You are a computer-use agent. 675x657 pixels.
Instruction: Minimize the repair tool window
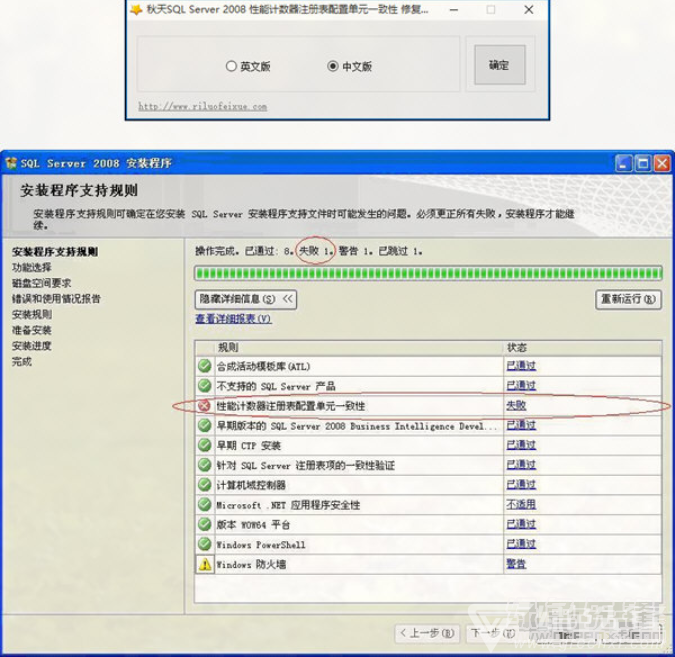(454, 9)
